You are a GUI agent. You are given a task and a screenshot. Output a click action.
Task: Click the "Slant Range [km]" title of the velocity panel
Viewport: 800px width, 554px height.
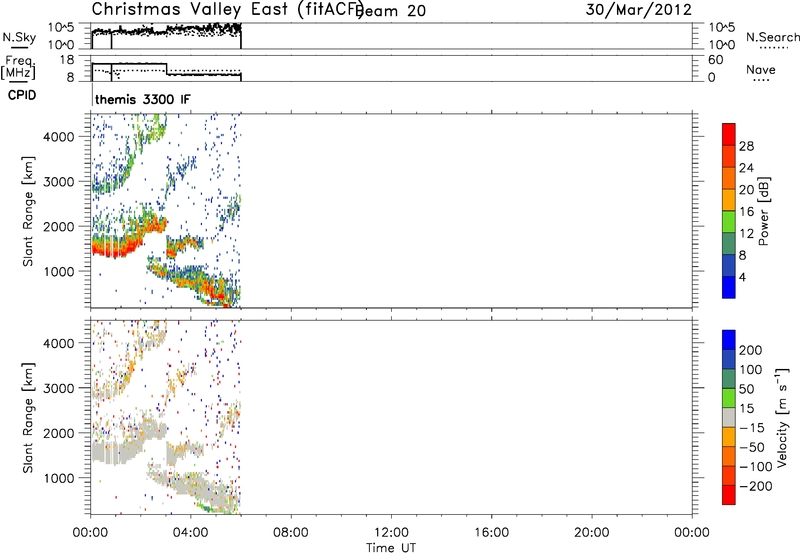point(28,418)
